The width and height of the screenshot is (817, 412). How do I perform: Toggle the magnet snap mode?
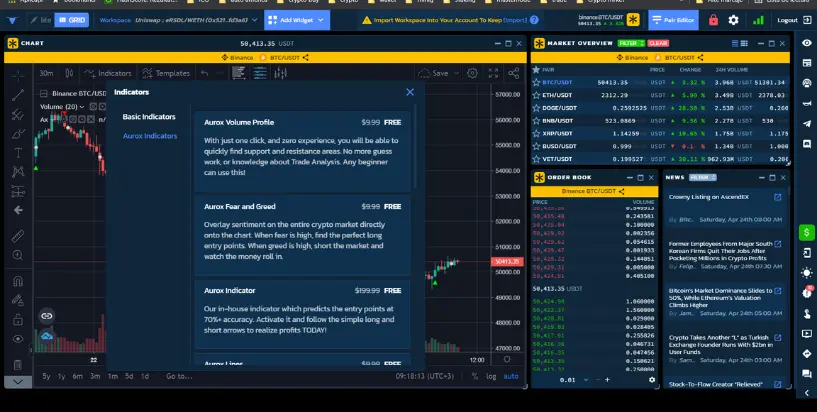point(18,281)
